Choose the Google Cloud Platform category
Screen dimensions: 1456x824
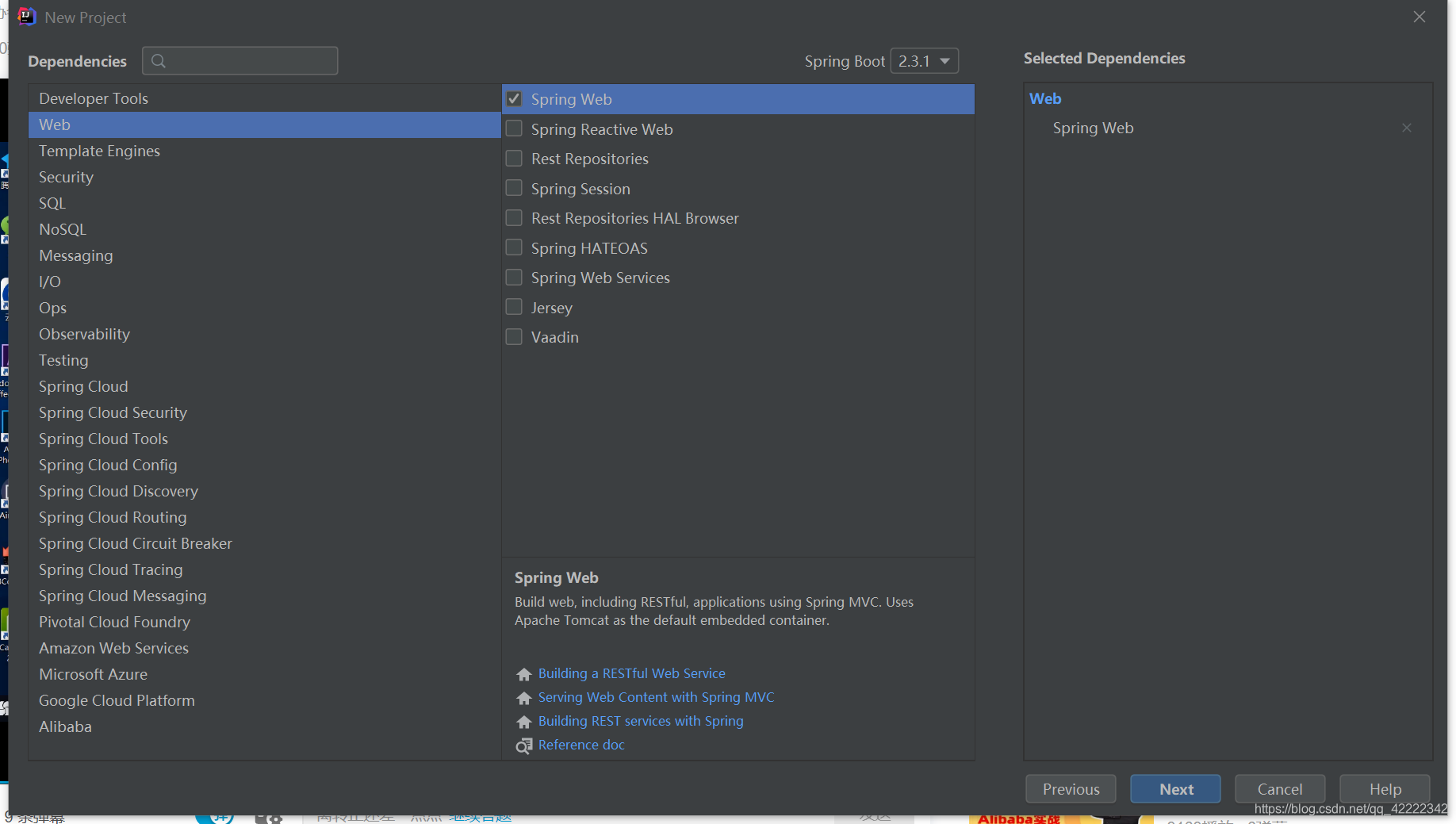point(265,700)
